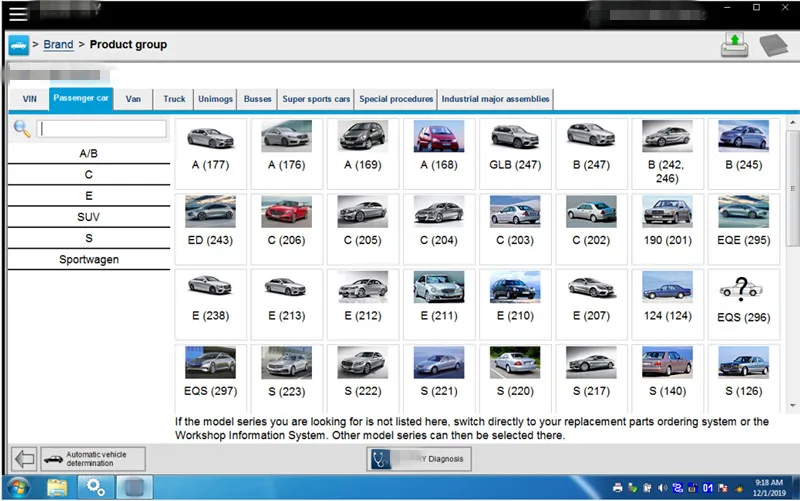Switch to the Busses tab
800x501 pixels.
coord(258,99)
